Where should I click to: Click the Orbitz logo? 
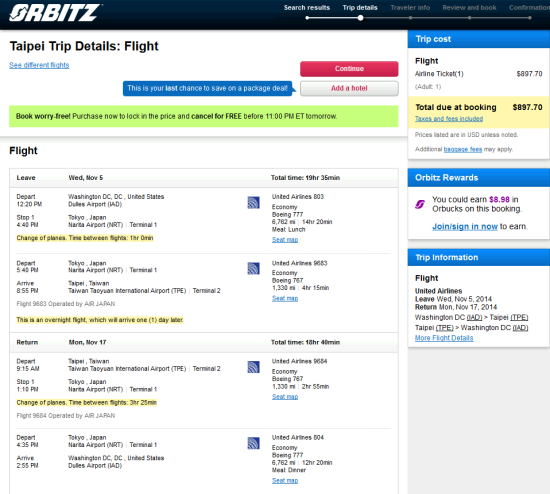pyautogui.click(x=55, y=13)
